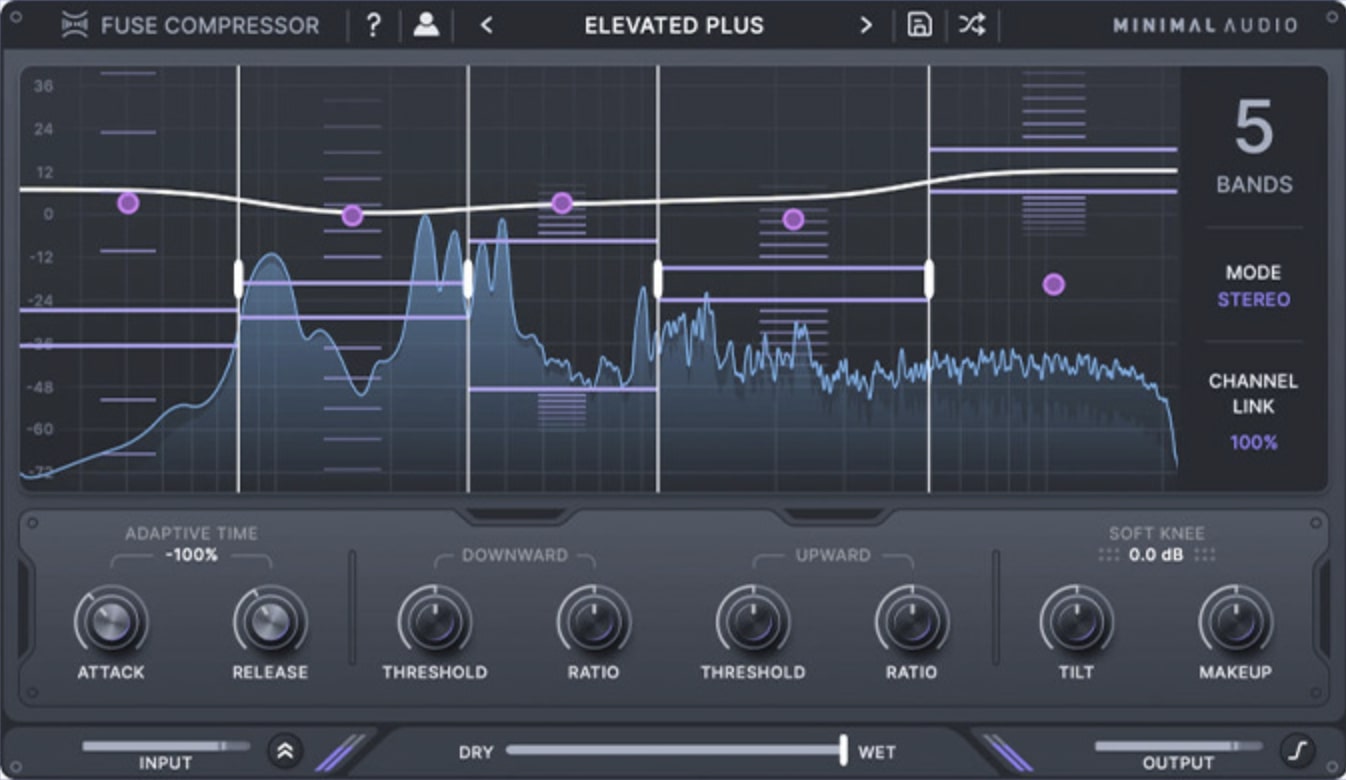Select the fourth band's purple gain node
This screenshot has width=1346, height=780.
793,219
